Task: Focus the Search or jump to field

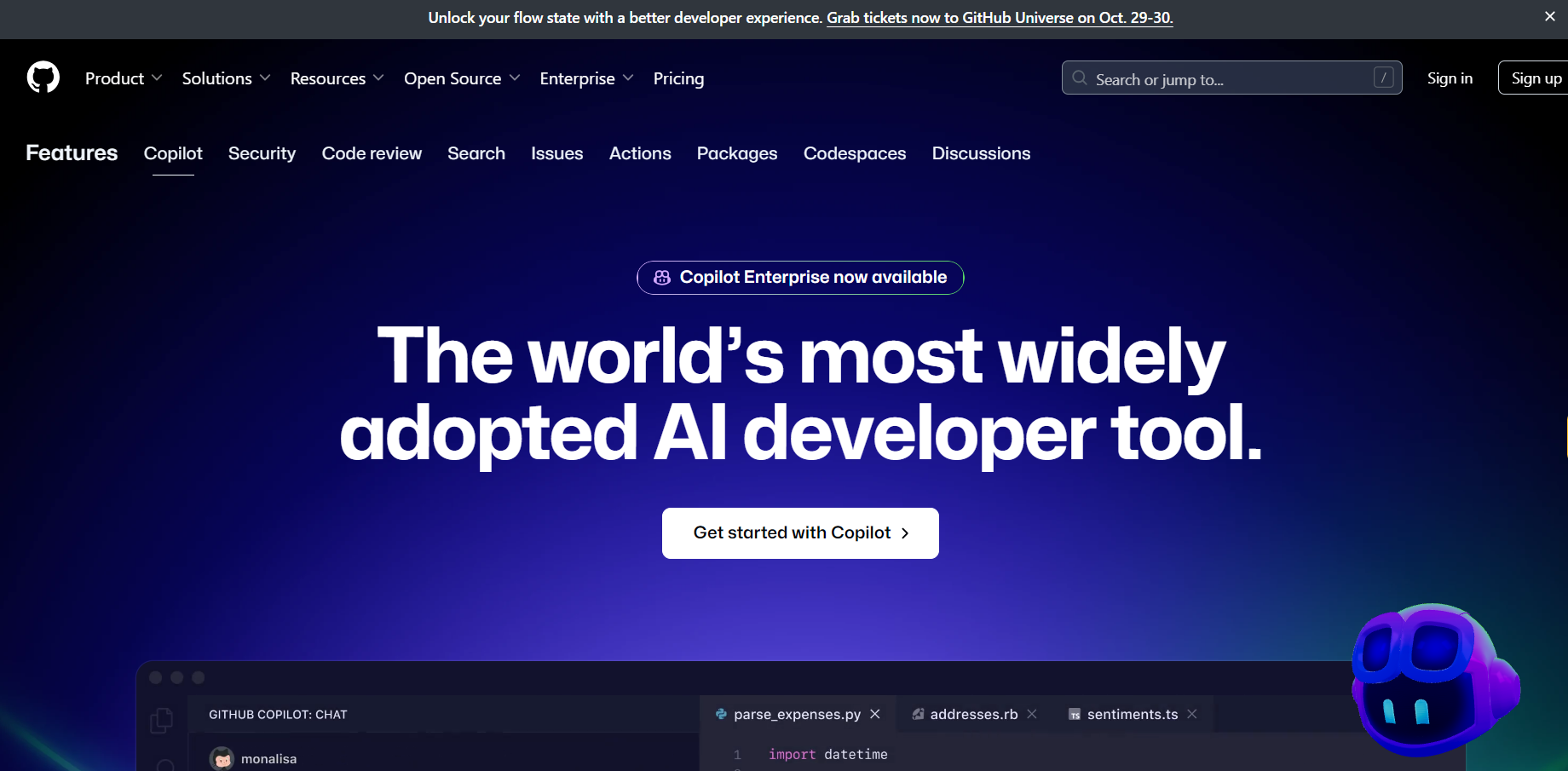Action: coord(1231,78)
